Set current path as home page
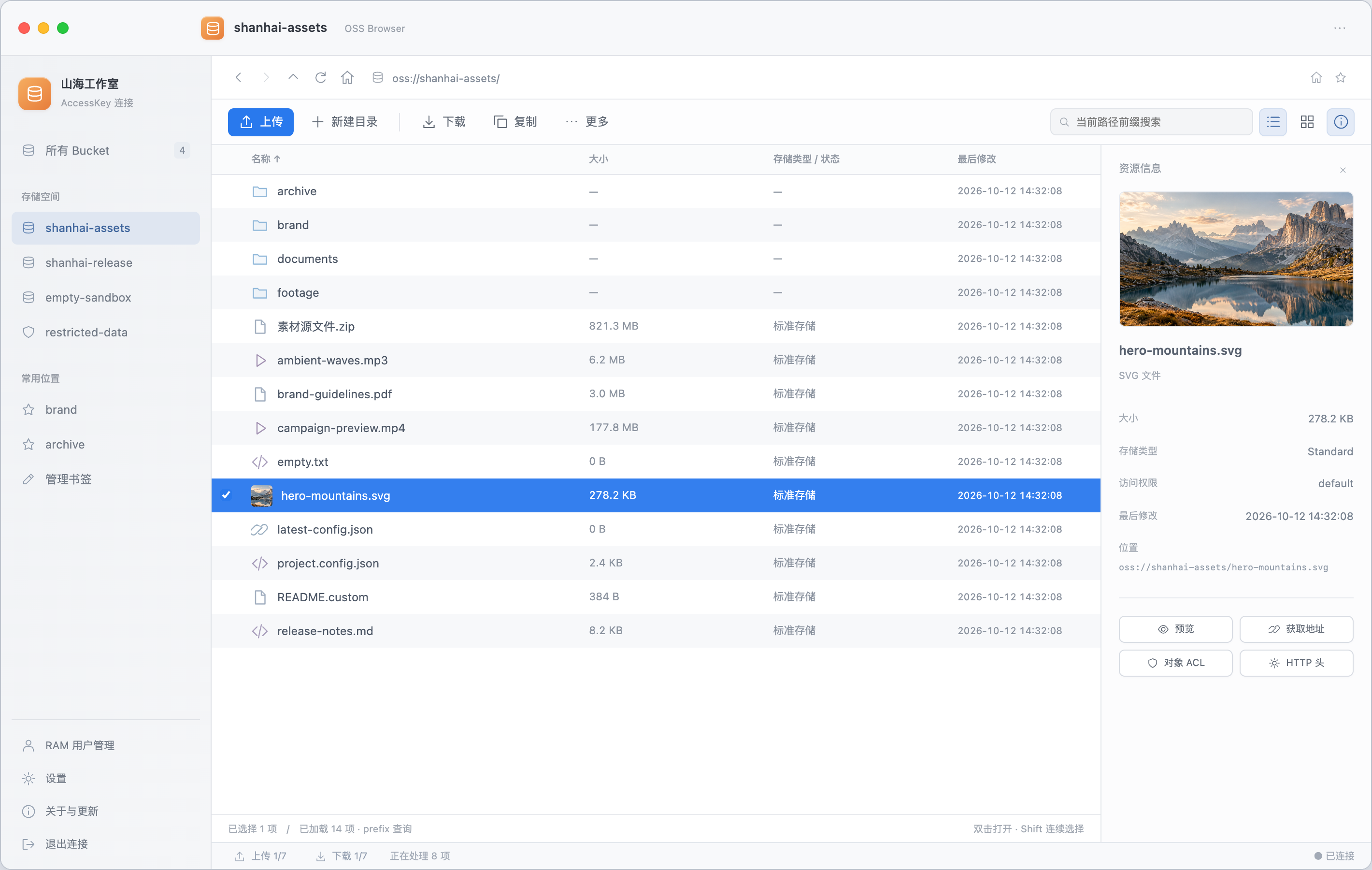1372x870 pixels. pos(1316,77)
